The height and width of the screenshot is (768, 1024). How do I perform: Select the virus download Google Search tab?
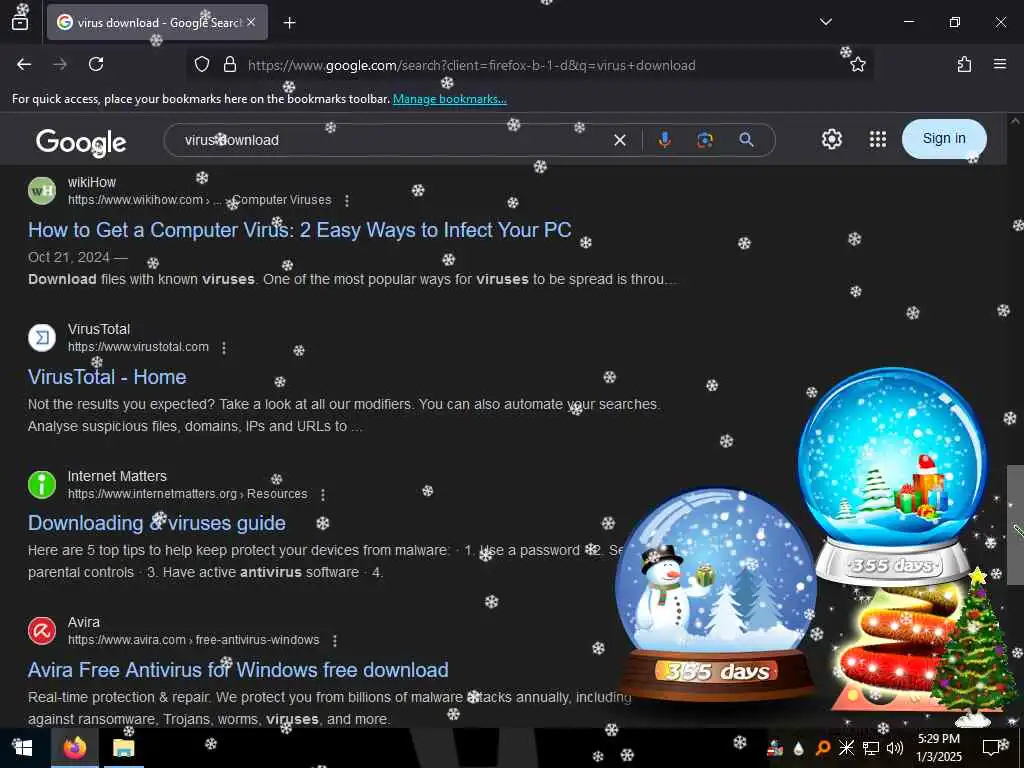[157, 22]
